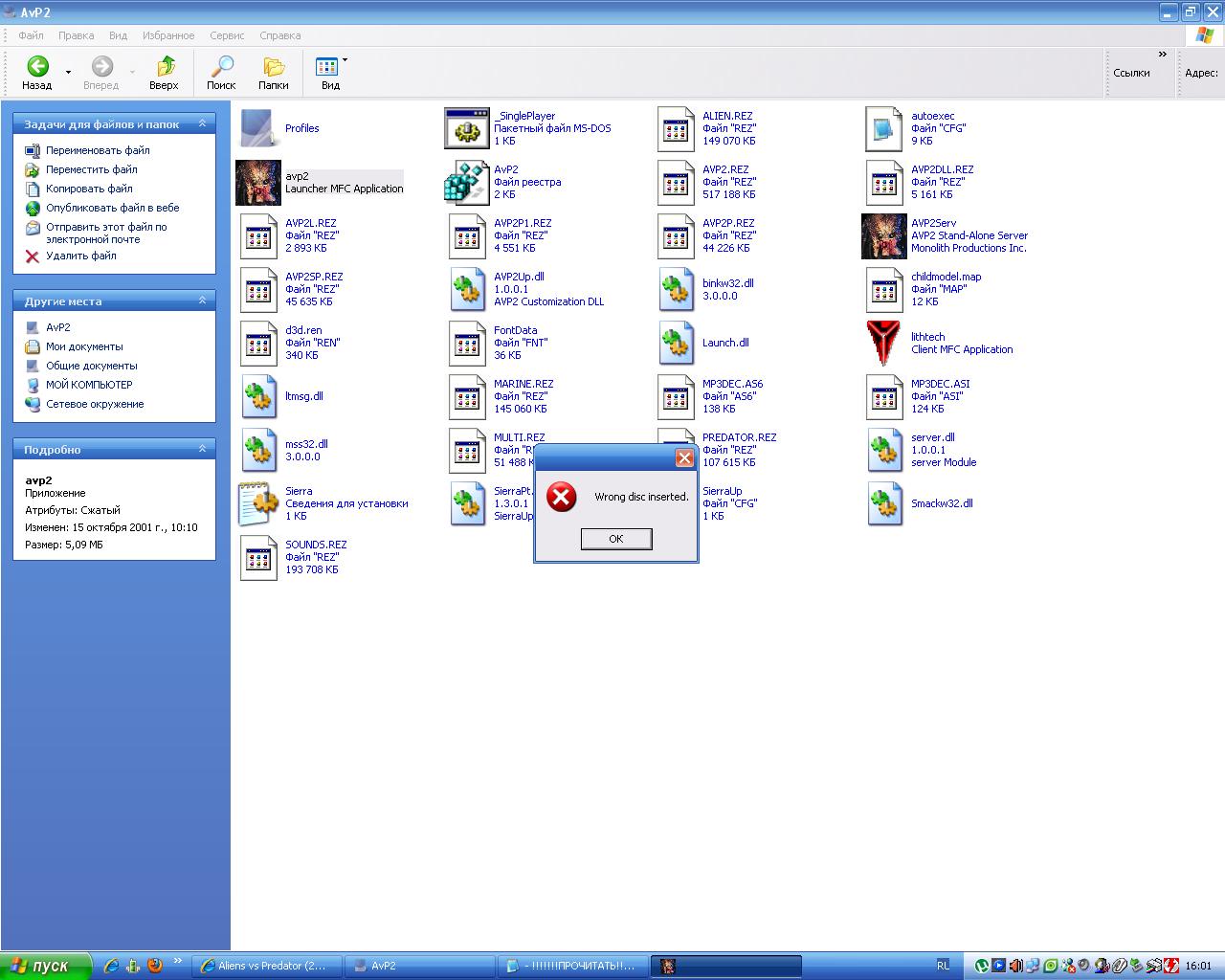Select the Sierra setup information icon

[x=258, y=503]
